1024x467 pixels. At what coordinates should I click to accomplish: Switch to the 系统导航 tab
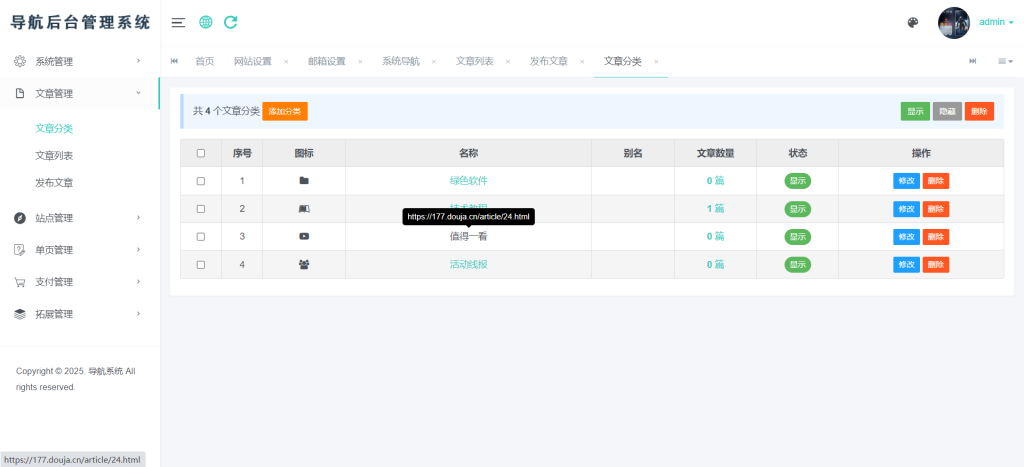pos(401,61)
